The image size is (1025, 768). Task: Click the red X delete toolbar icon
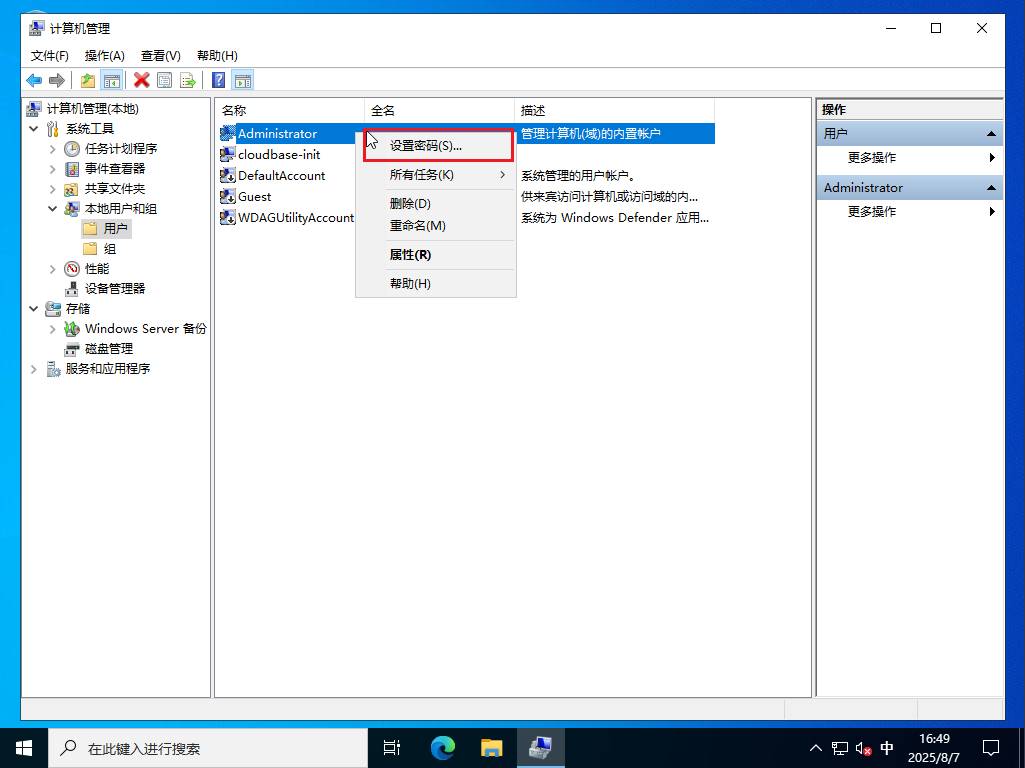pyautogui.click(x=141, y=80)
